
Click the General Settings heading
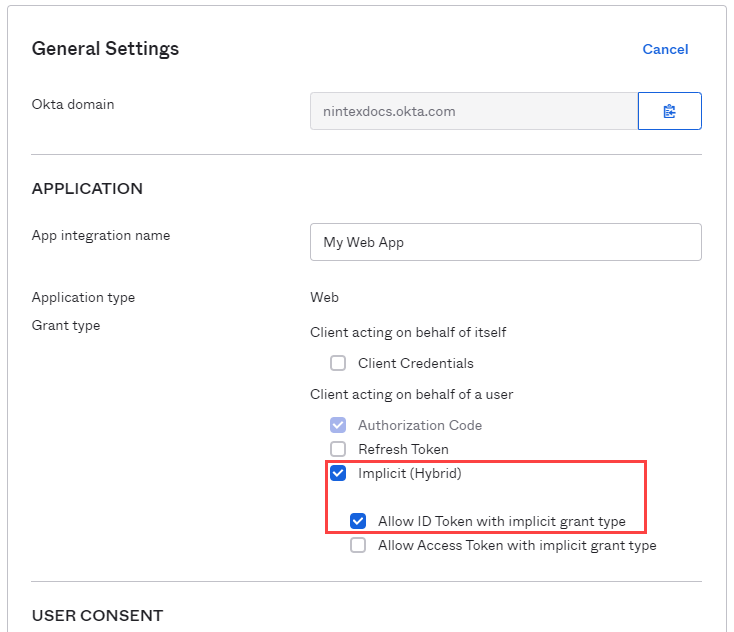(x=105, y=48)
